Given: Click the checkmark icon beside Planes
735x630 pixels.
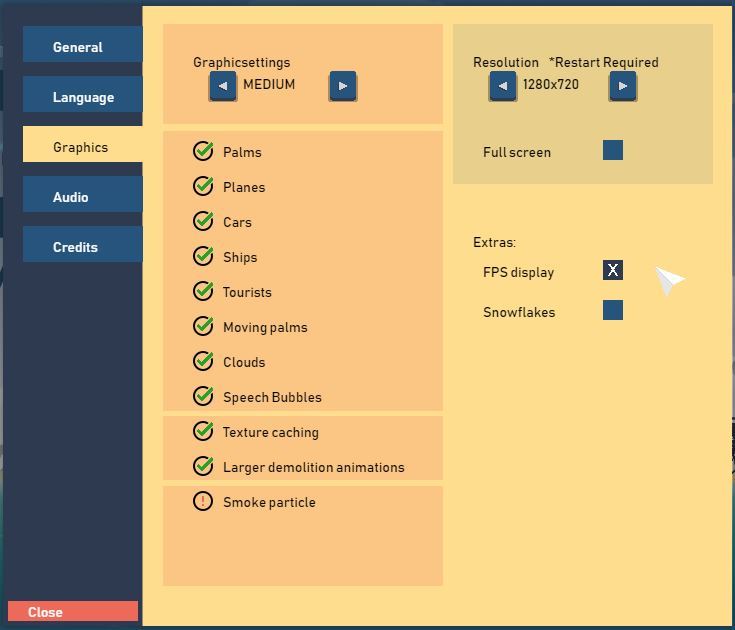Looking at the screenshot, I should [203, 186].
